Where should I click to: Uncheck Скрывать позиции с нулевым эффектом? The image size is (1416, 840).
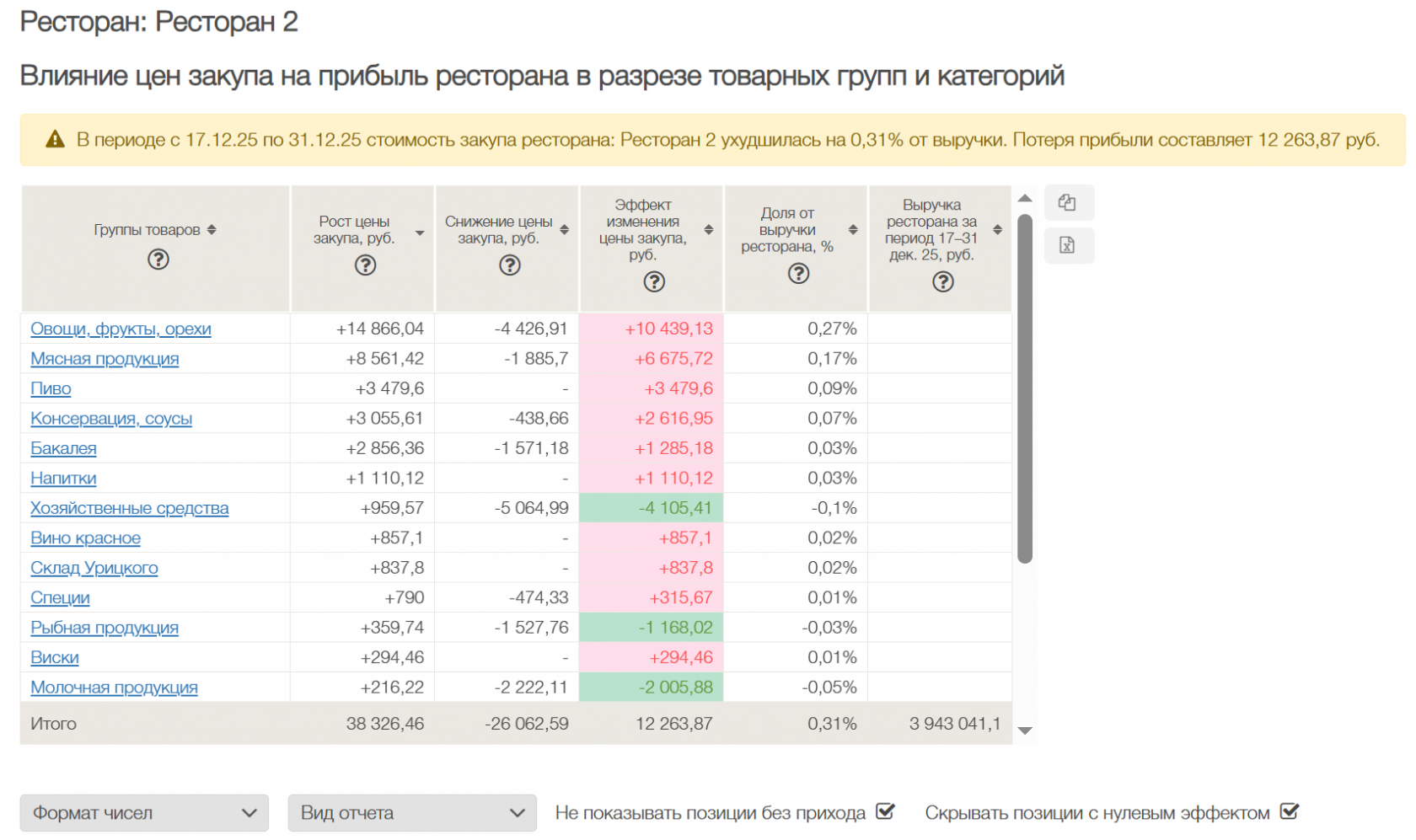coord(1290,812)
